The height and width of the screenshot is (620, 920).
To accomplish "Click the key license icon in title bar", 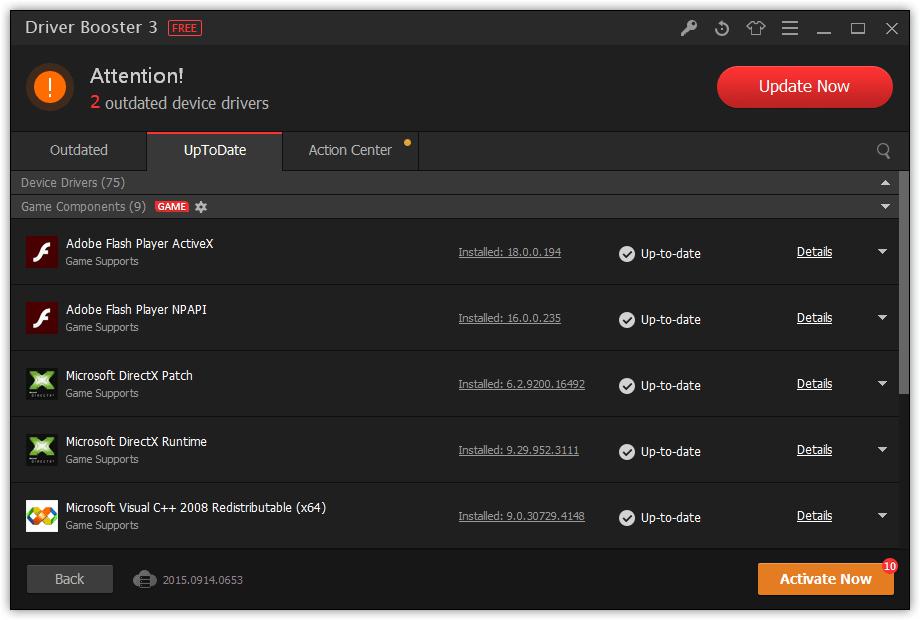I will pyautogui.click(x=689, y=28).
